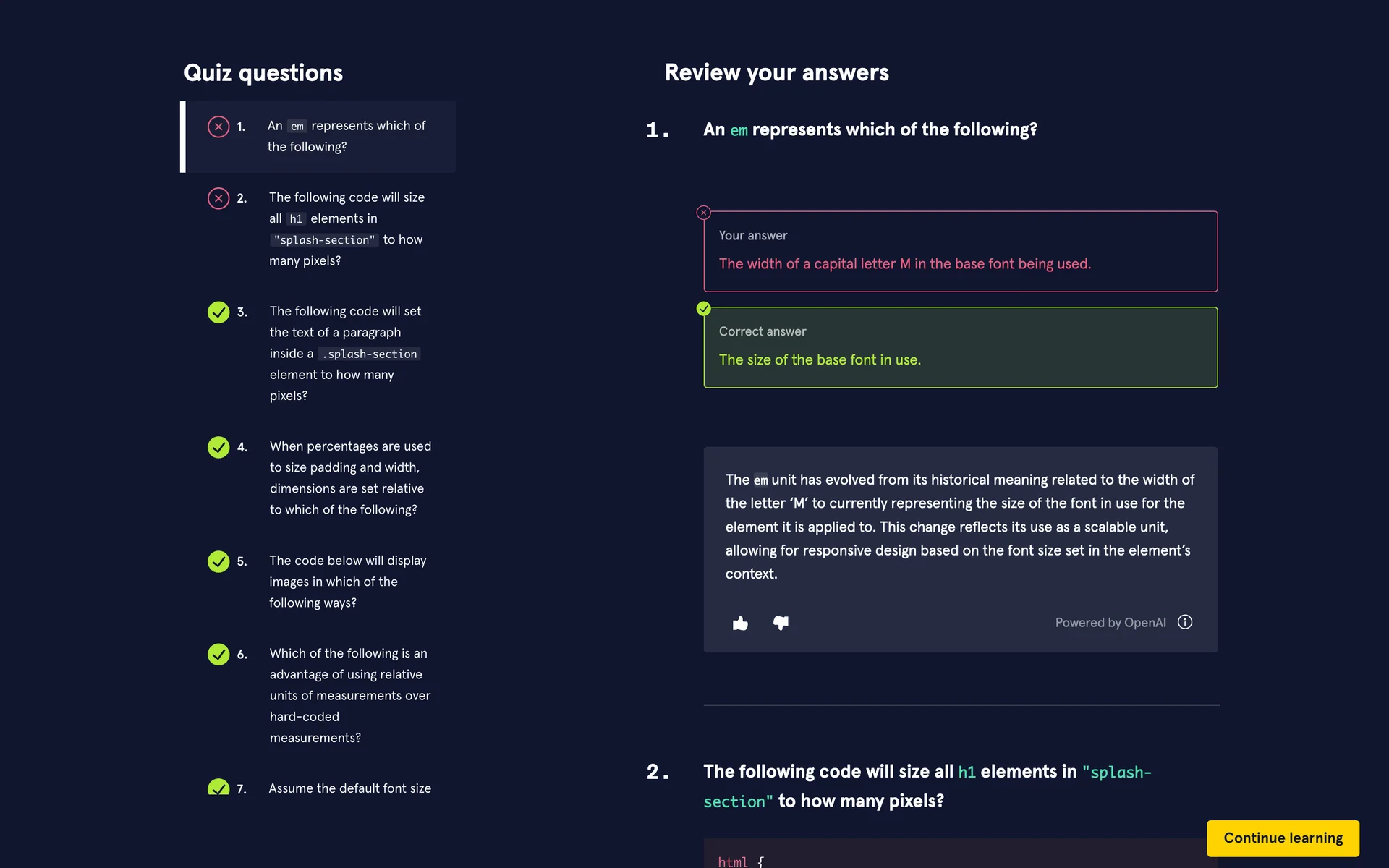Click the Correct answer box in green
1389x868 pixels.
pyautogui.click(x=960, y=348)
